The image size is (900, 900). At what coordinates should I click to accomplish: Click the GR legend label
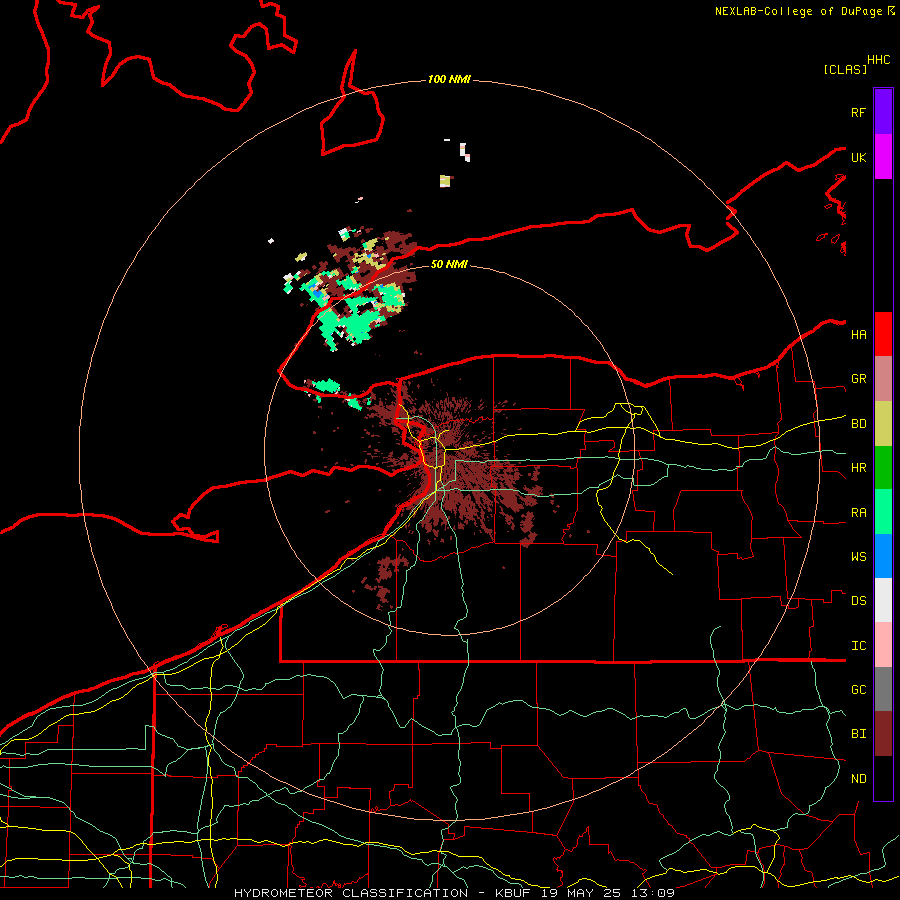pos(858,379)
